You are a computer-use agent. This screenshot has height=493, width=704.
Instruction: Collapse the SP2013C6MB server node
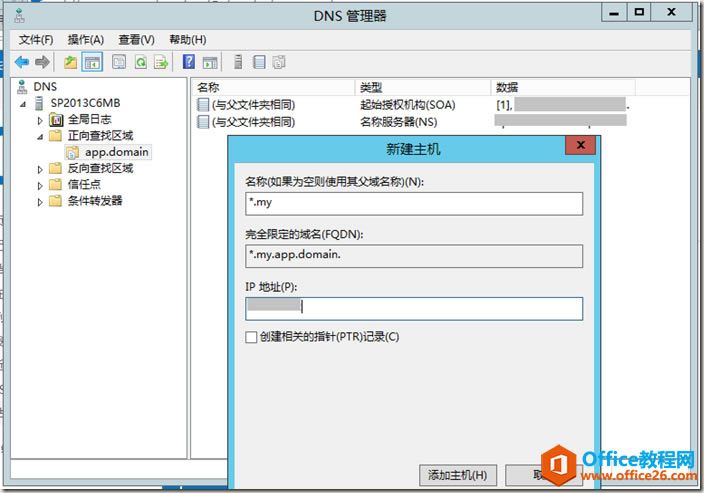23,104
